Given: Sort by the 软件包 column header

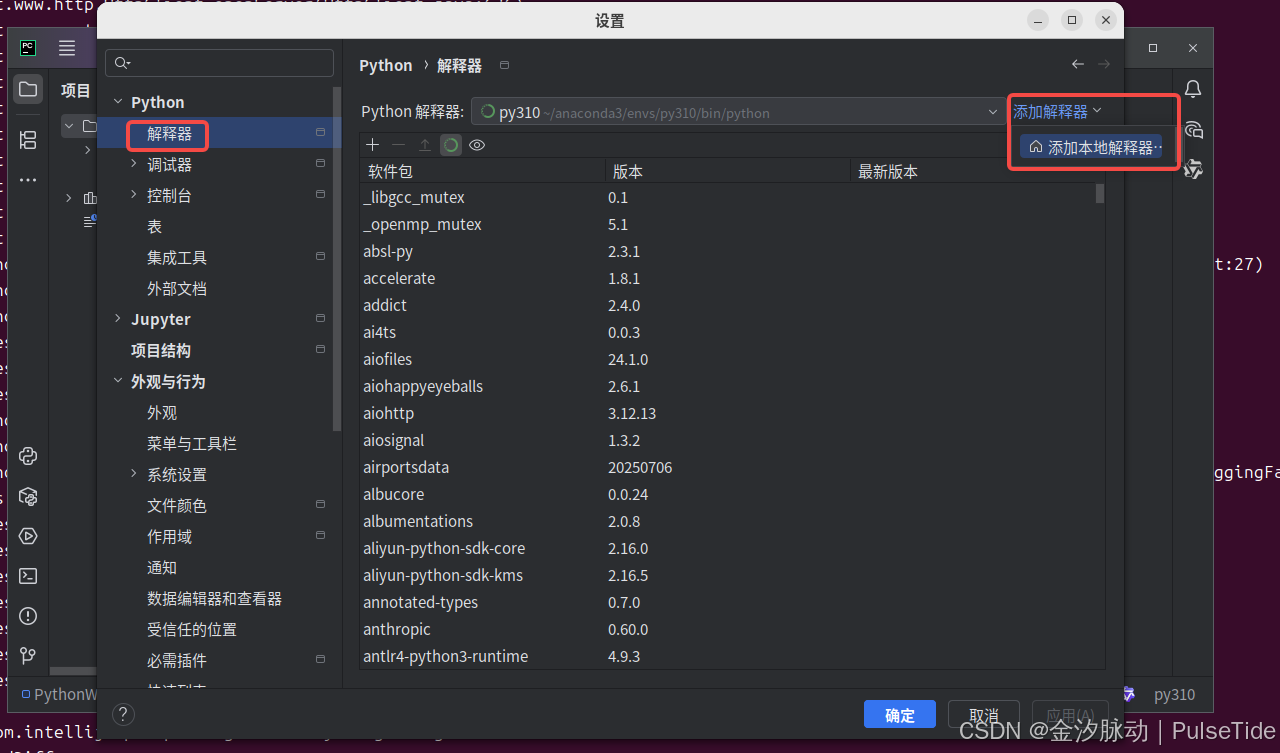Looking at the screenshot, I should [x=483, y=171].
